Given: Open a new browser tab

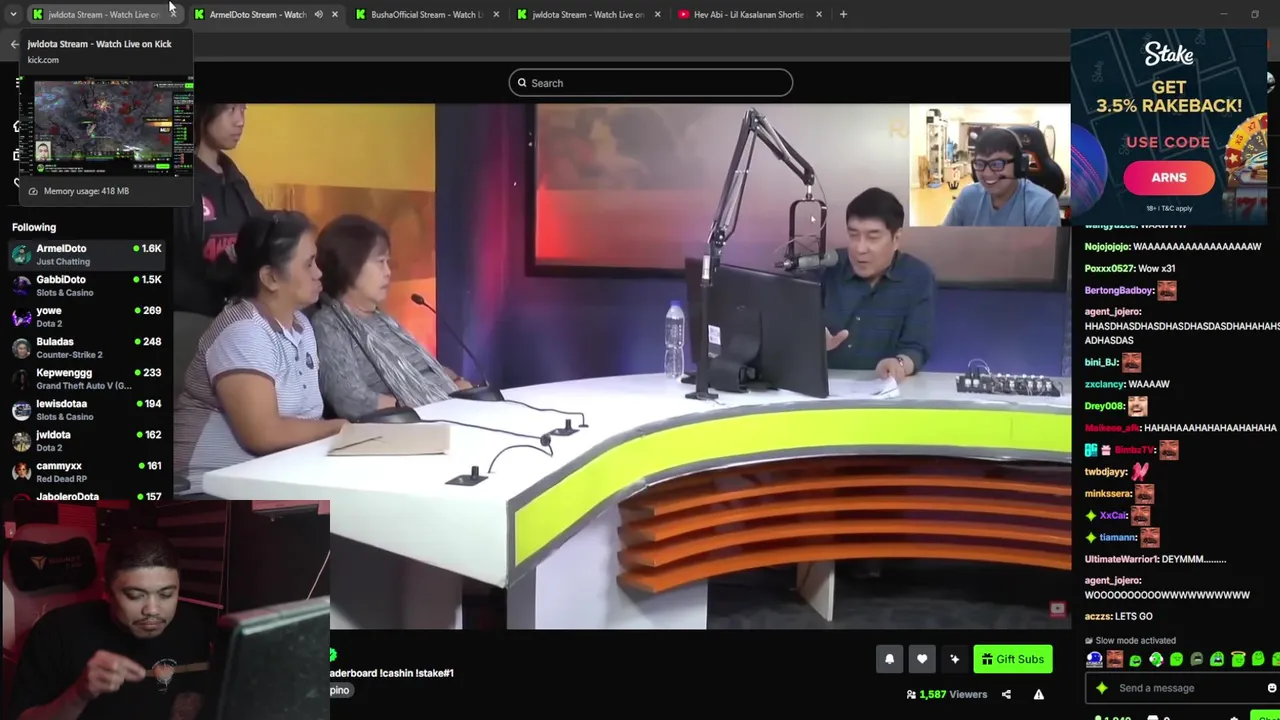Looking at the screenshot, I should [x=843, y=14].
